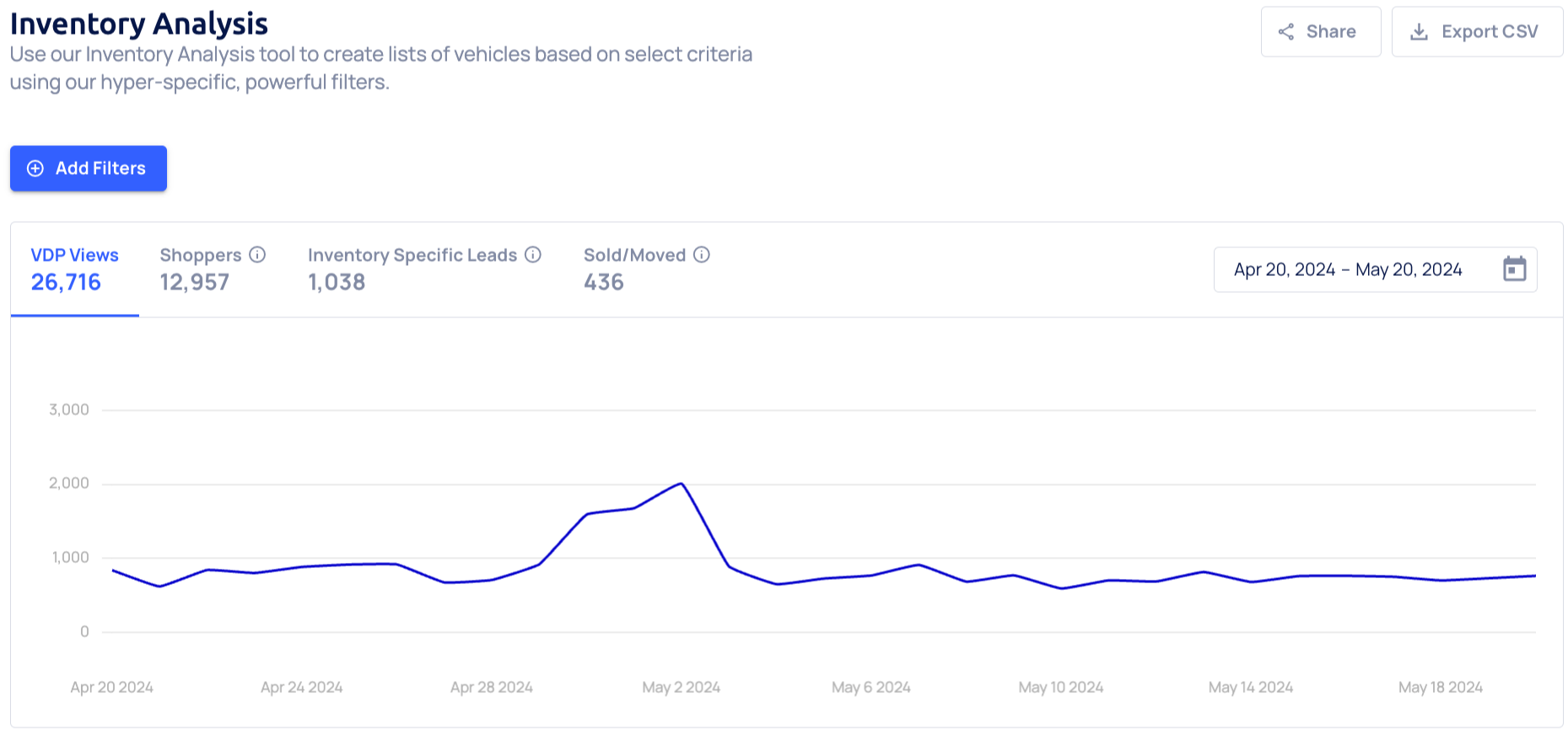Select the Shoppers metric tab
The height and width of the screenshot is (741, 1568).
tap(201, 268)
